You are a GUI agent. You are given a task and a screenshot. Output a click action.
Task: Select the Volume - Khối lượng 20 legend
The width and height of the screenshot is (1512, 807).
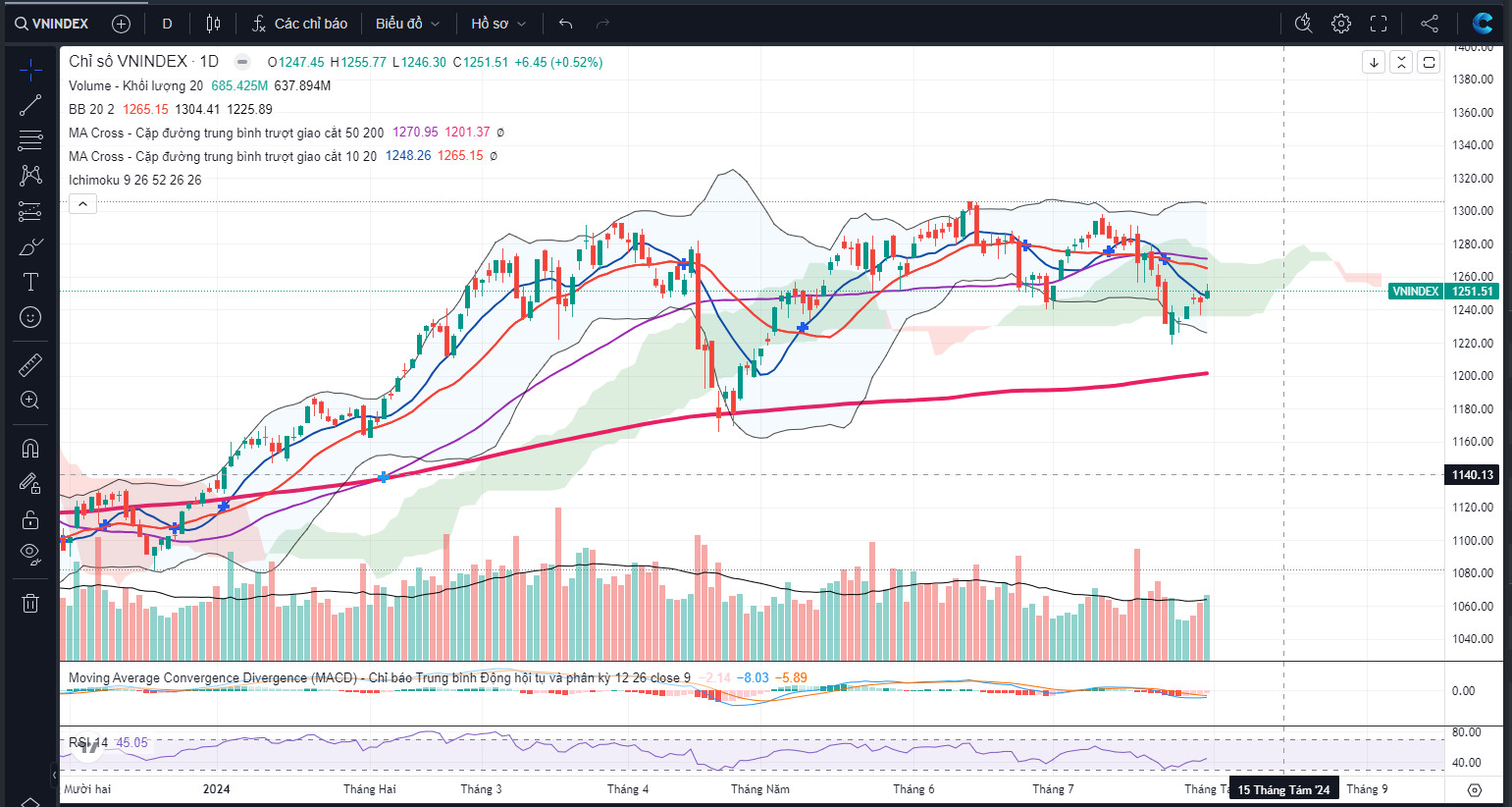[x=135, y=85]
